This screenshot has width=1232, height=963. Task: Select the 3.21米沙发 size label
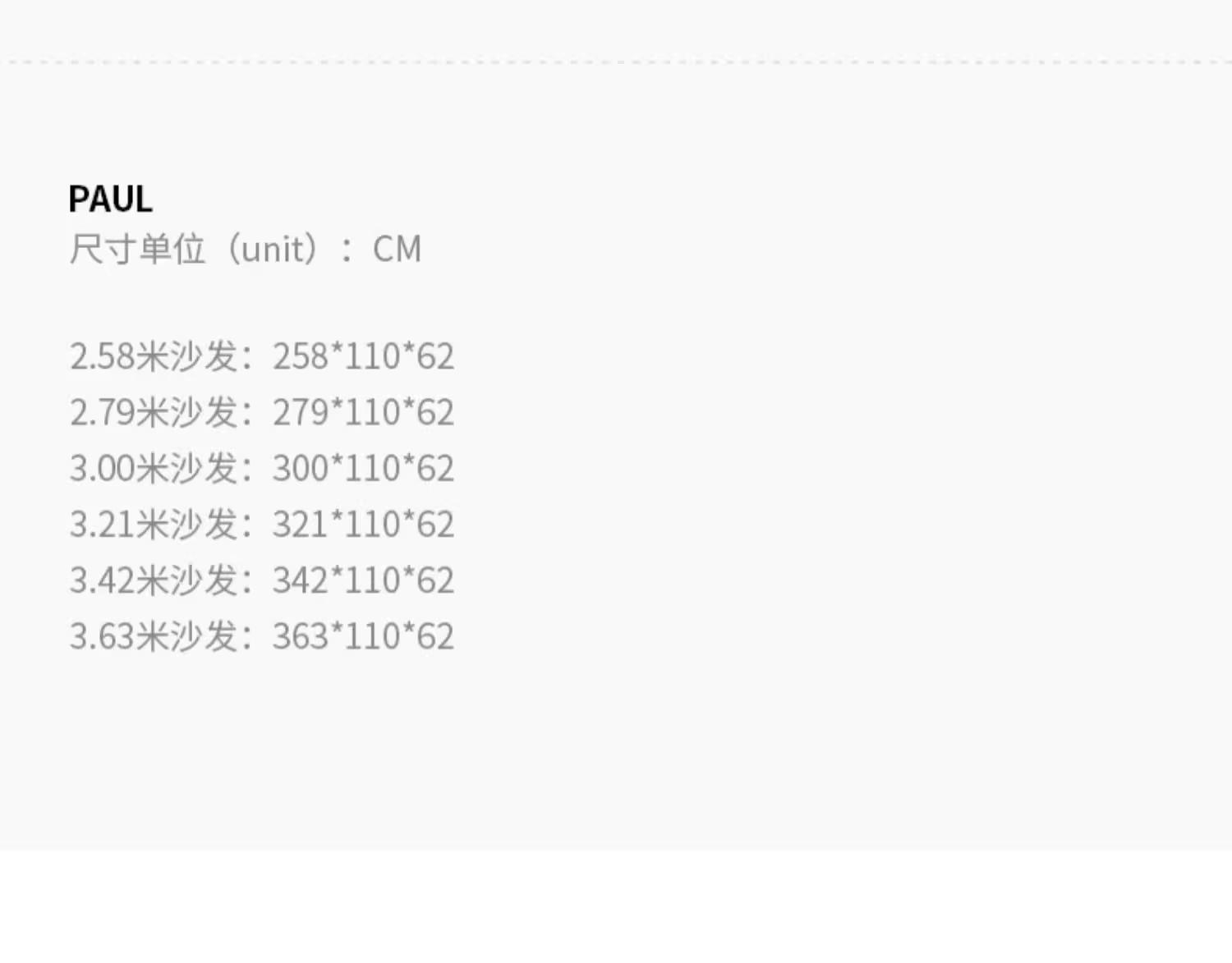[x=154, y=524]
